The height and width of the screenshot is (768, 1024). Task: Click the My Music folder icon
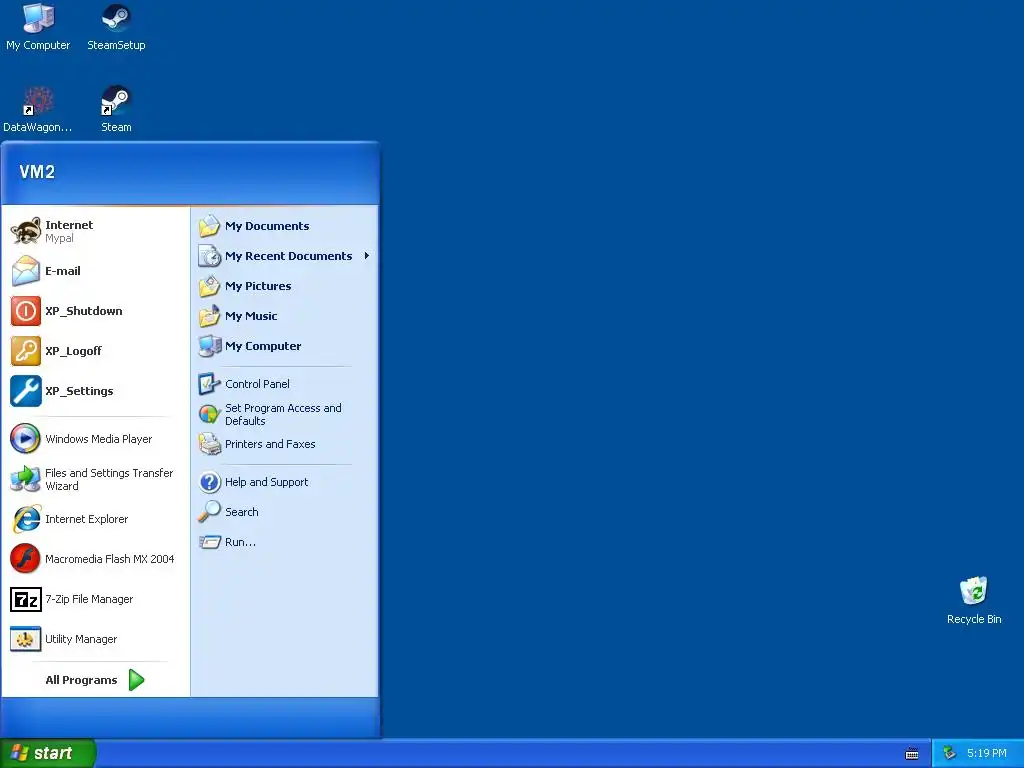(x=210, y=316)
